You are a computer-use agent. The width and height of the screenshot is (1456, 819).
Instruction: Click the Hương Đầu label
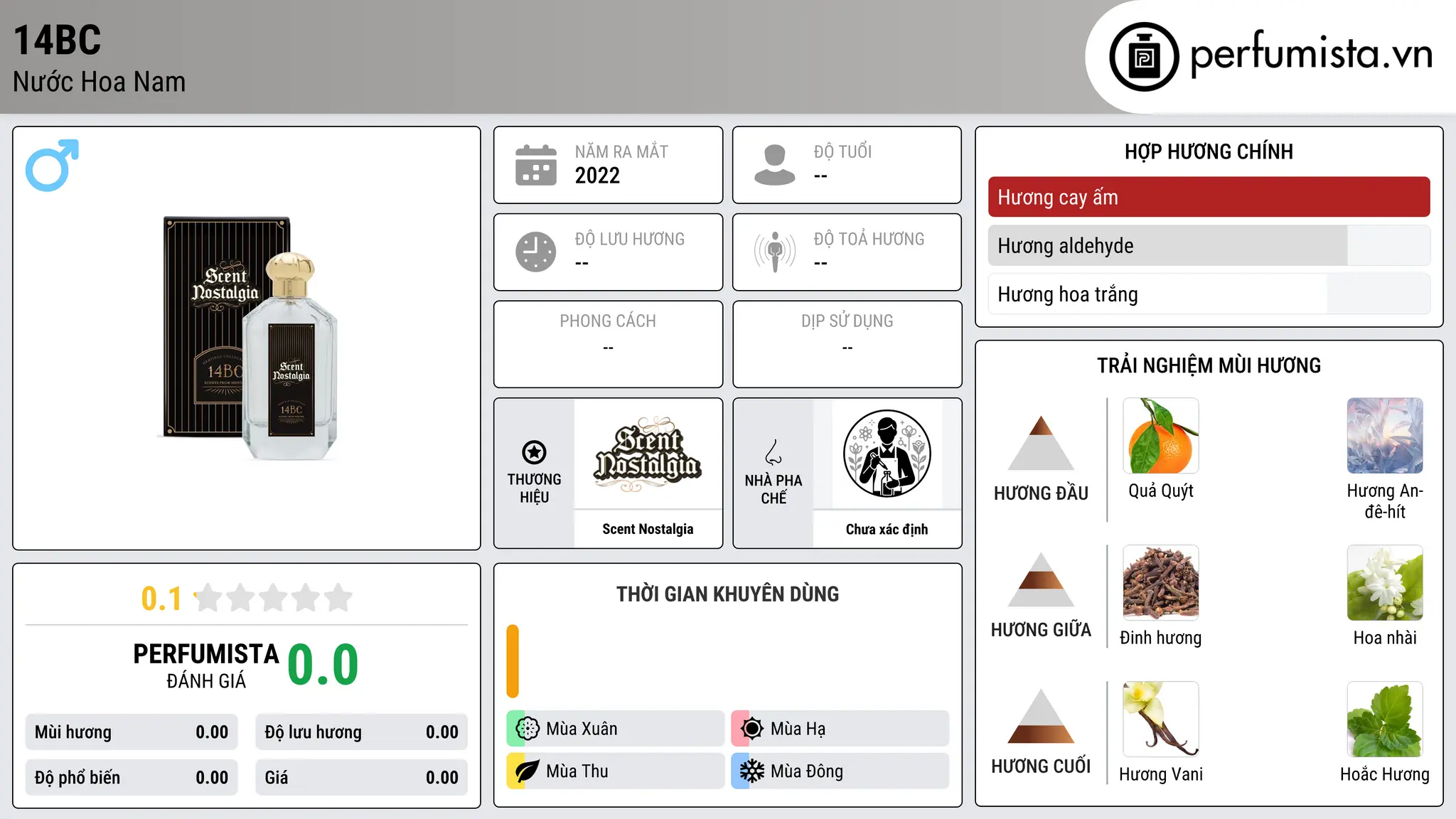[1041, 493]
